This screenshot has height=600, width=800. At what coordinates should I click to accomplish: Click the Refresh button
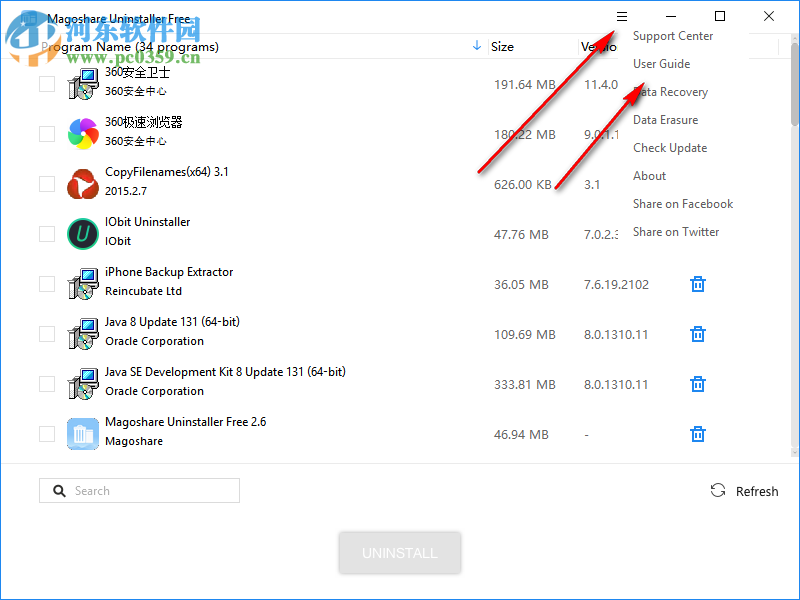pos(745,490)
